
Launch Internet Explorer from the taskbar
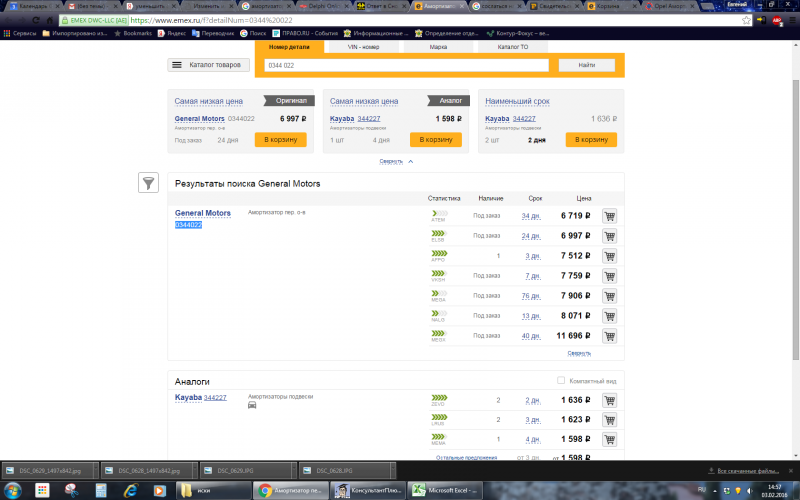click(131, 490)
